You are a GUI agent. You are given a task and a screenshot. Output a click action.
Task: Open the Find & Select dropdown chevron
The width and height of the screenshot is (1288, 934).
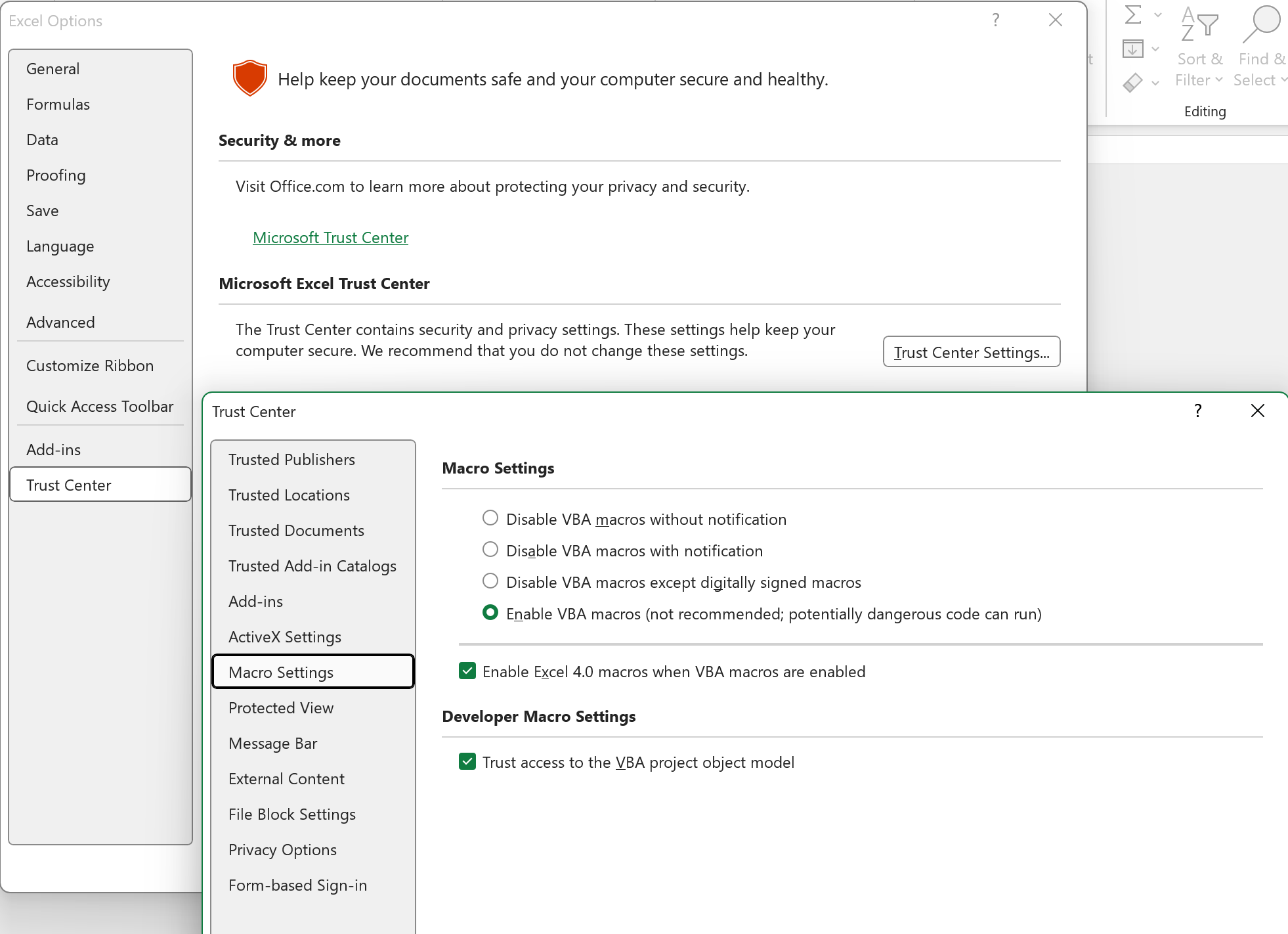point(1283,80)
